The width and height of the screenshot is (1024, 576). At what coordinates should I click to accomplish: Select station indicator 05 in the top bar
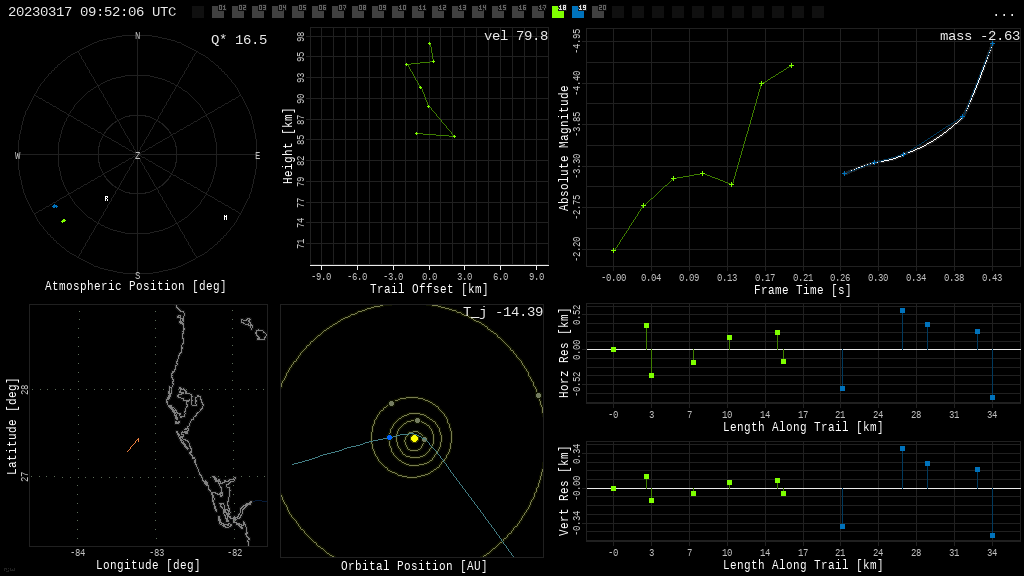(x=298, y=11)
